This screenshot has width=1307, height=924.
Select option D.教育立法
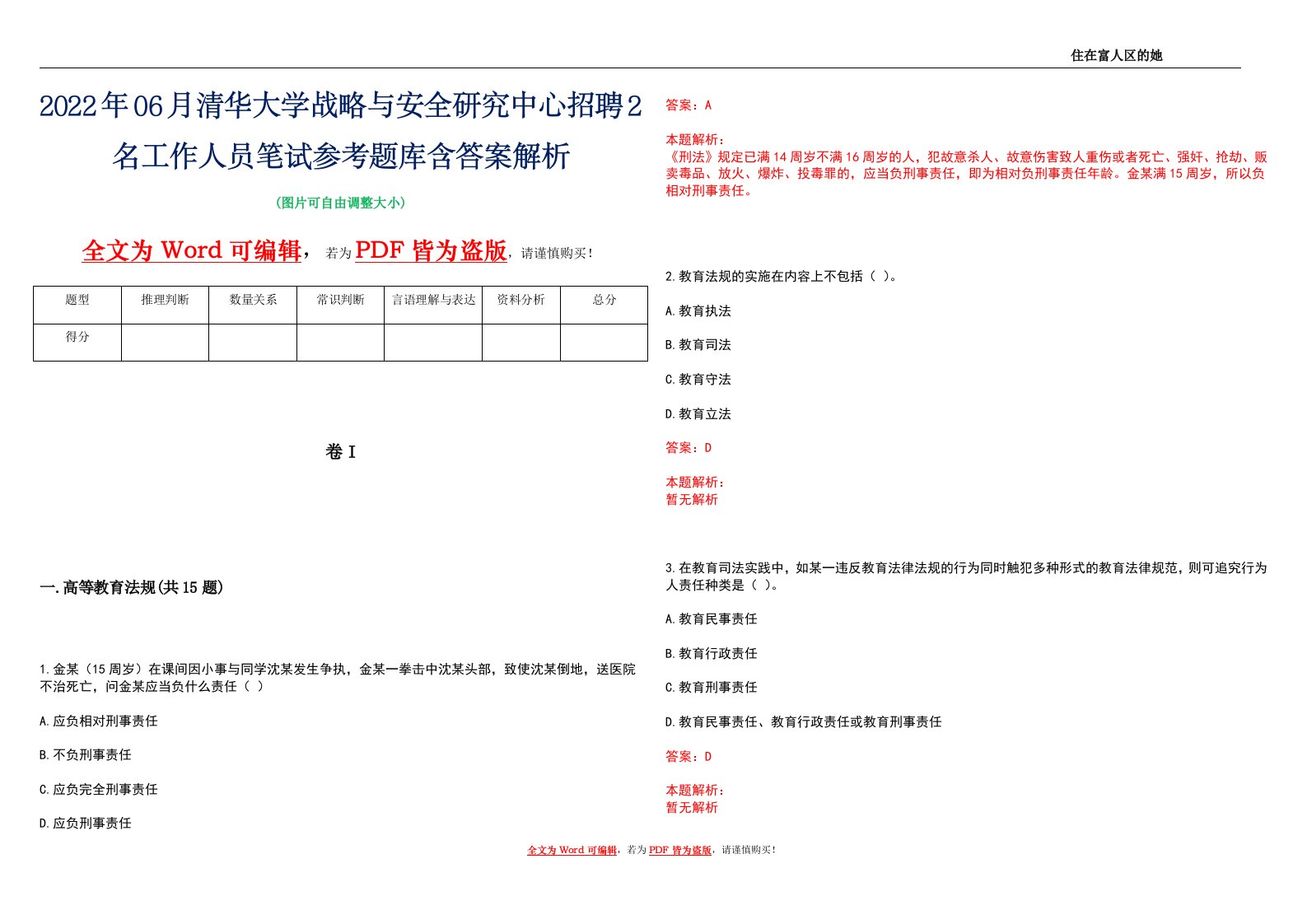click(x=698, y=413)
